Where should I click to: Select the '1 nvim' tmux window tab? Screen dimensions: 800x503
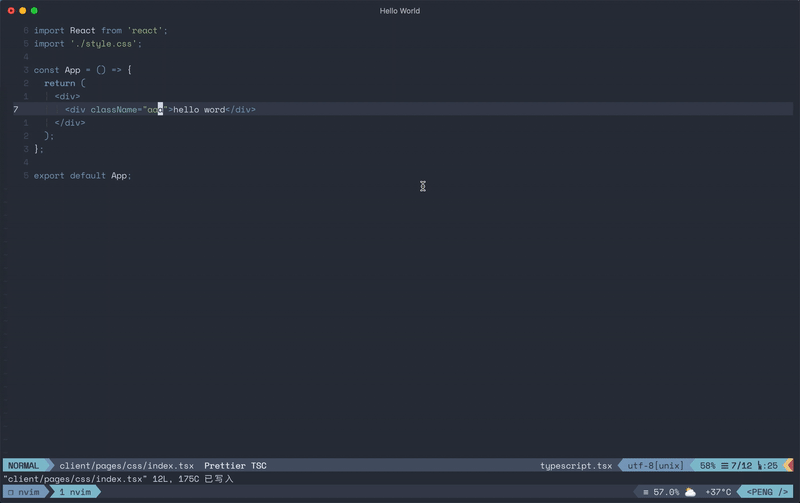click(x=75, y=492)
